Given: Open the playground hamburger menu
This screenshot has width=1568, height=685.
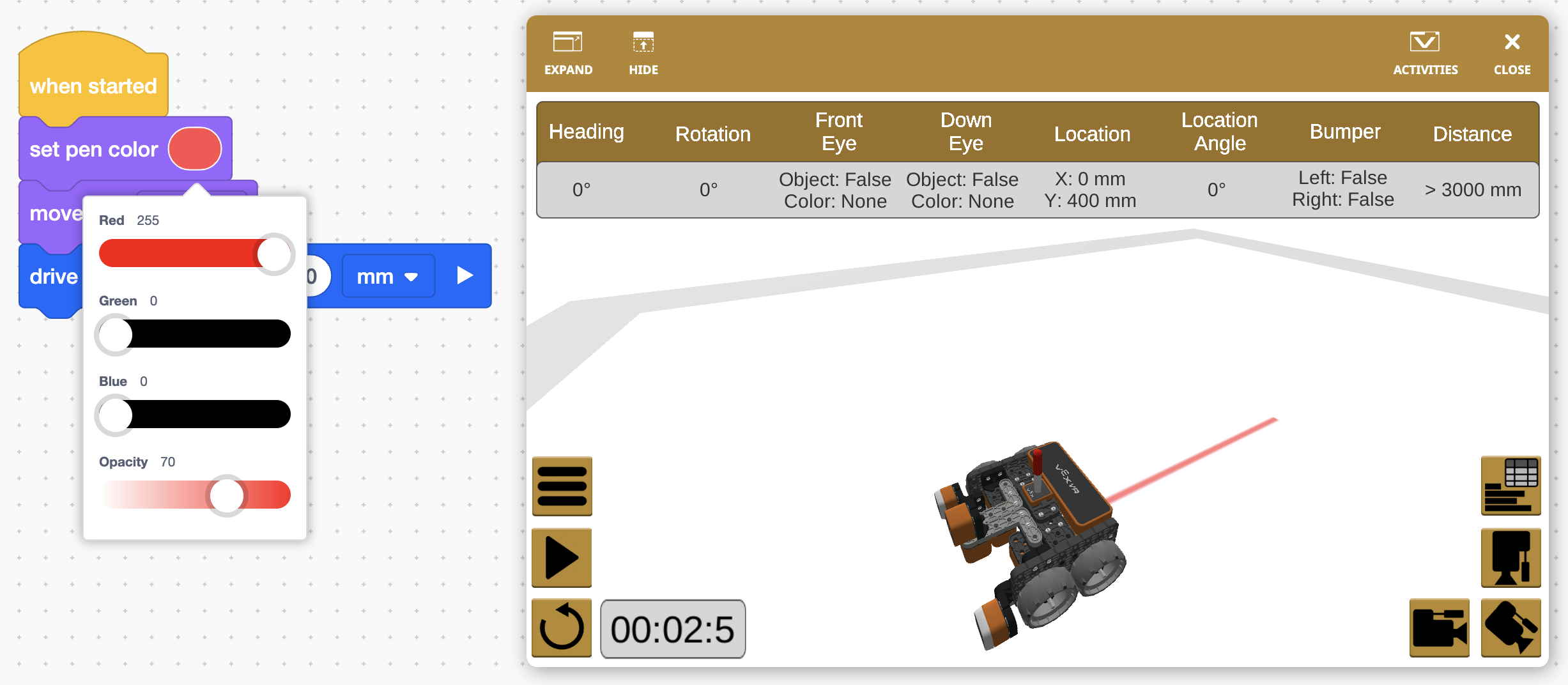Looking at the screenshot, I should click(561, 486).
